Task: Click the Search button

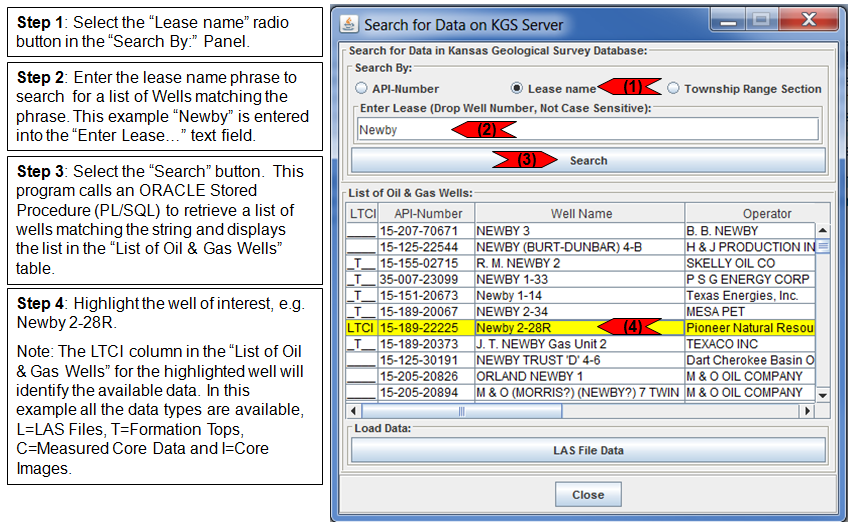Action: tap(588, 160)
